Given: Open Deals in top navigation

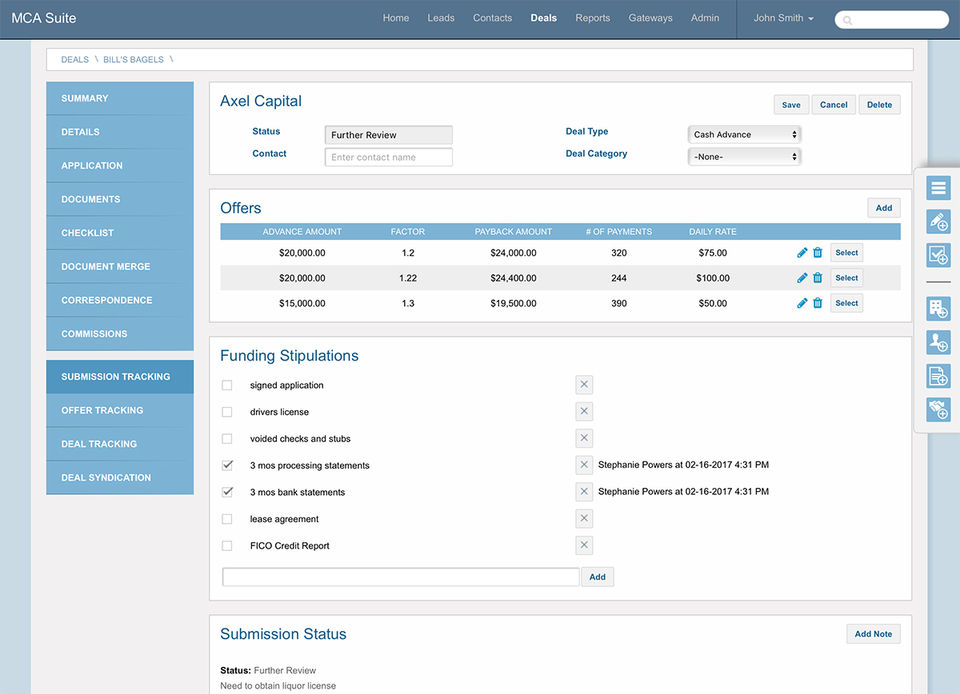Looking at the screenshot, I should pos(544,18).
